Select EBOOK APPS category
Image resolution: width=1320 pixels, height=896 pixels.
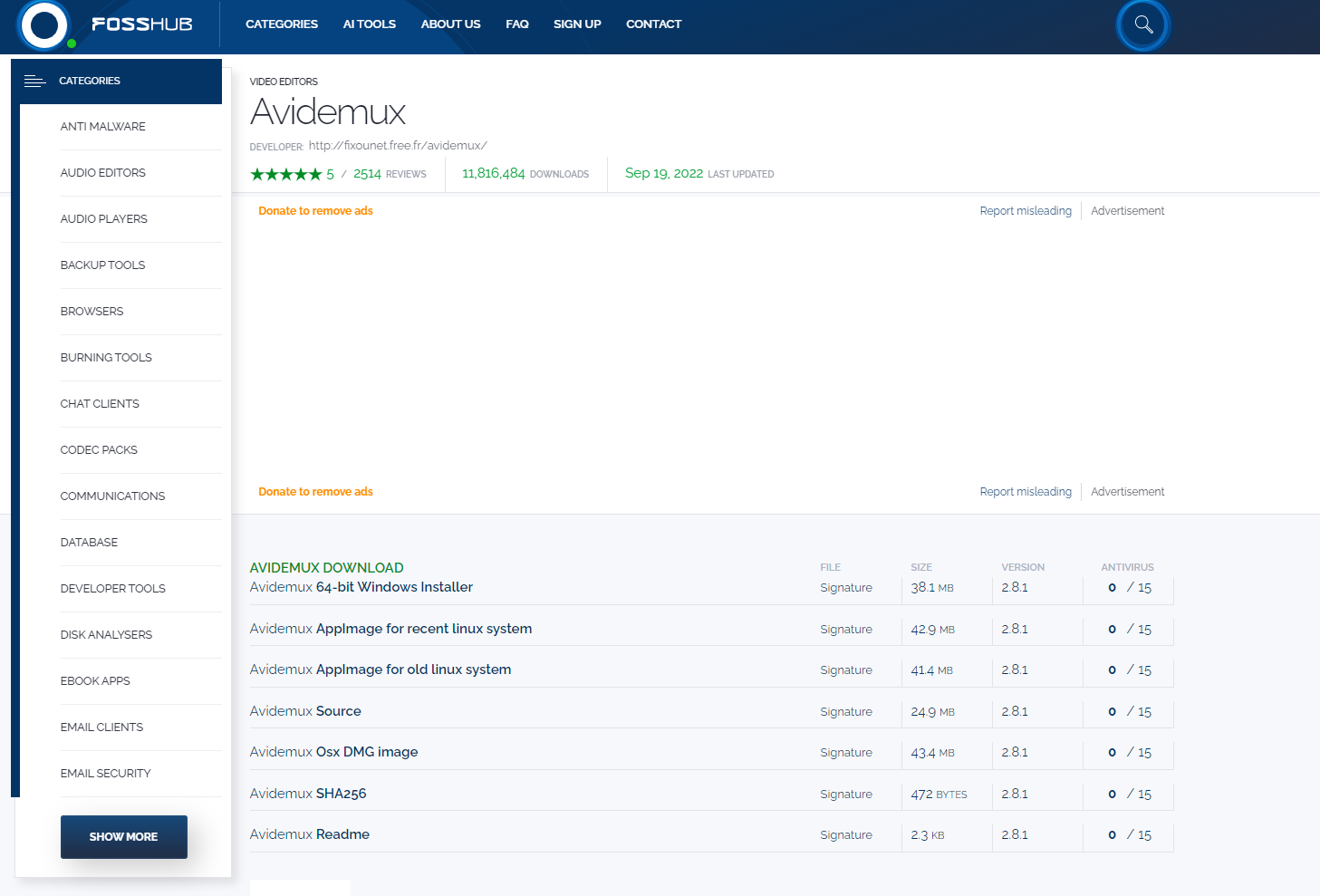tap(95, 681)
